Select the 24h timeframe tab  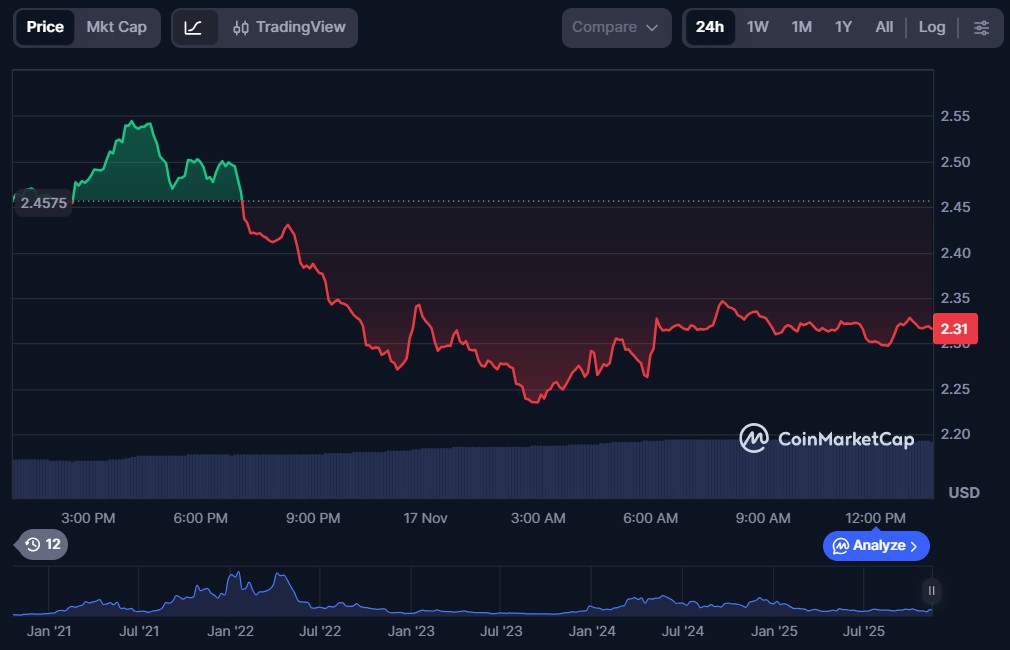pos(710,27)
